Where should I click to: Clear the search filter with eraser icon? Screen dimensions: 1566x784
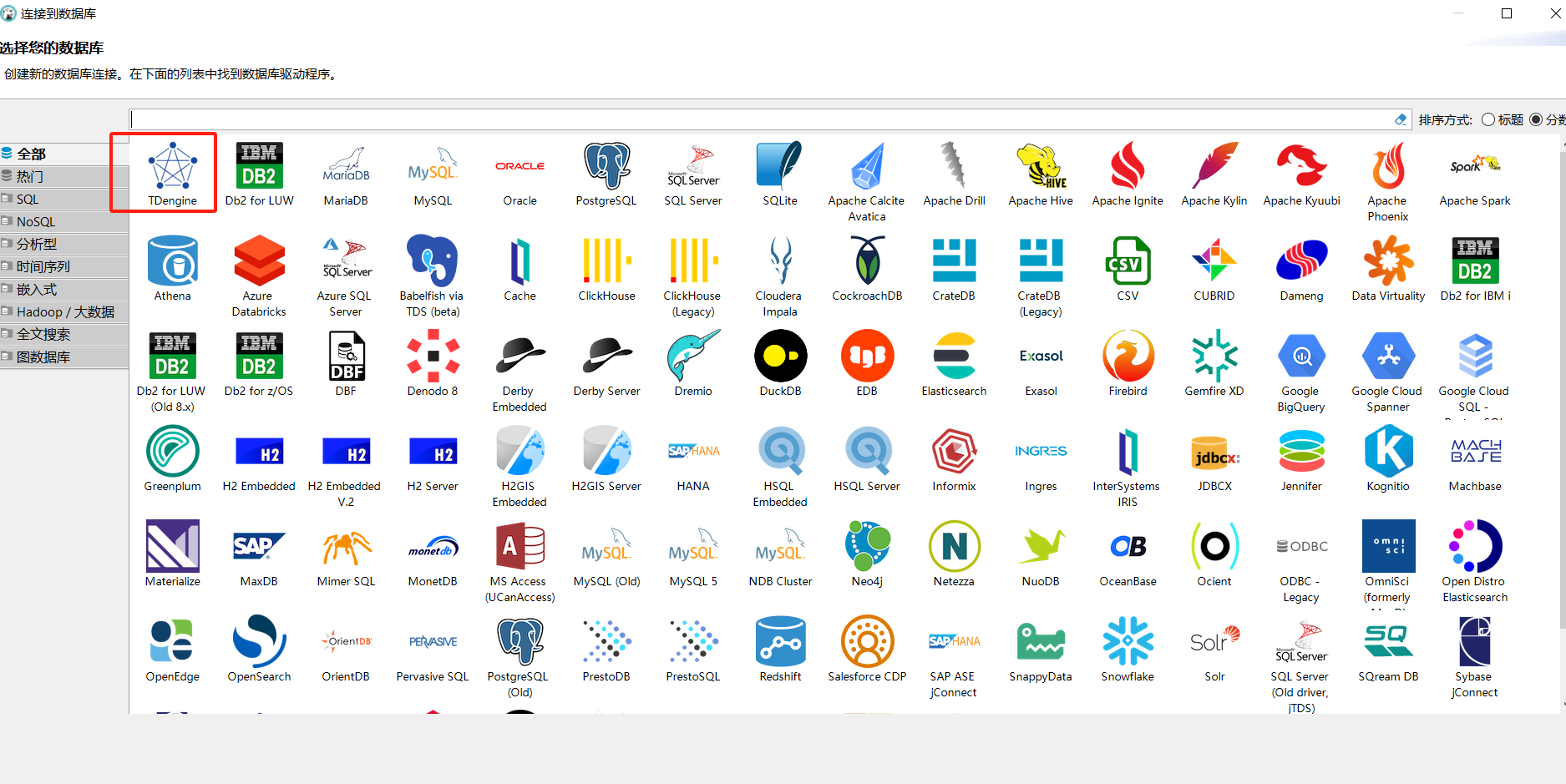click(x=1401, y=119)
